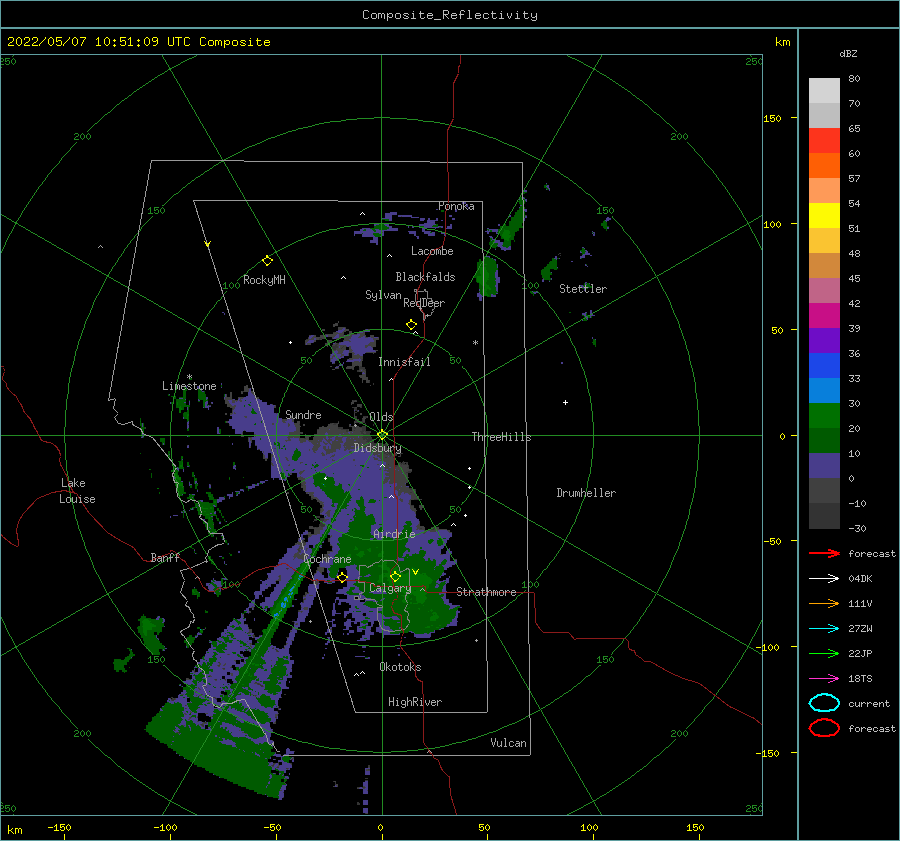Click the red forecast arrow legend icon
This screenshot has height=841, width=900.
coord(824,553)
